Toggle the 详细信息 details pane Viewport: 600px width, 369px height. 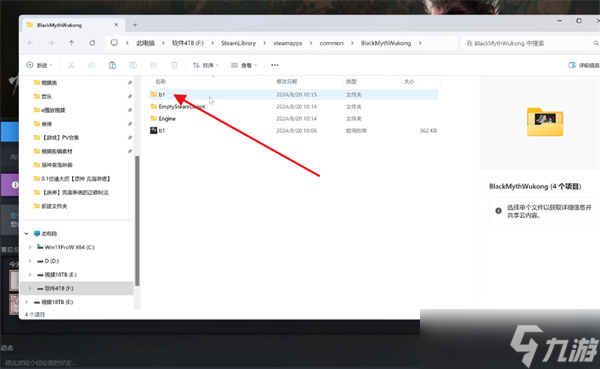click(584, 65)
